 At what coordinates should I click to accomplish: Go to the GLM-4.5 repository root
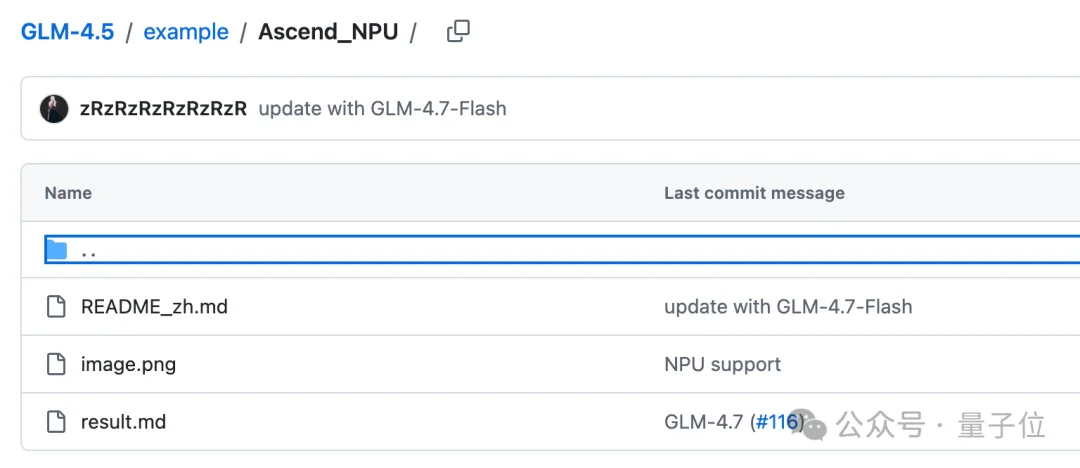(68, 32)
